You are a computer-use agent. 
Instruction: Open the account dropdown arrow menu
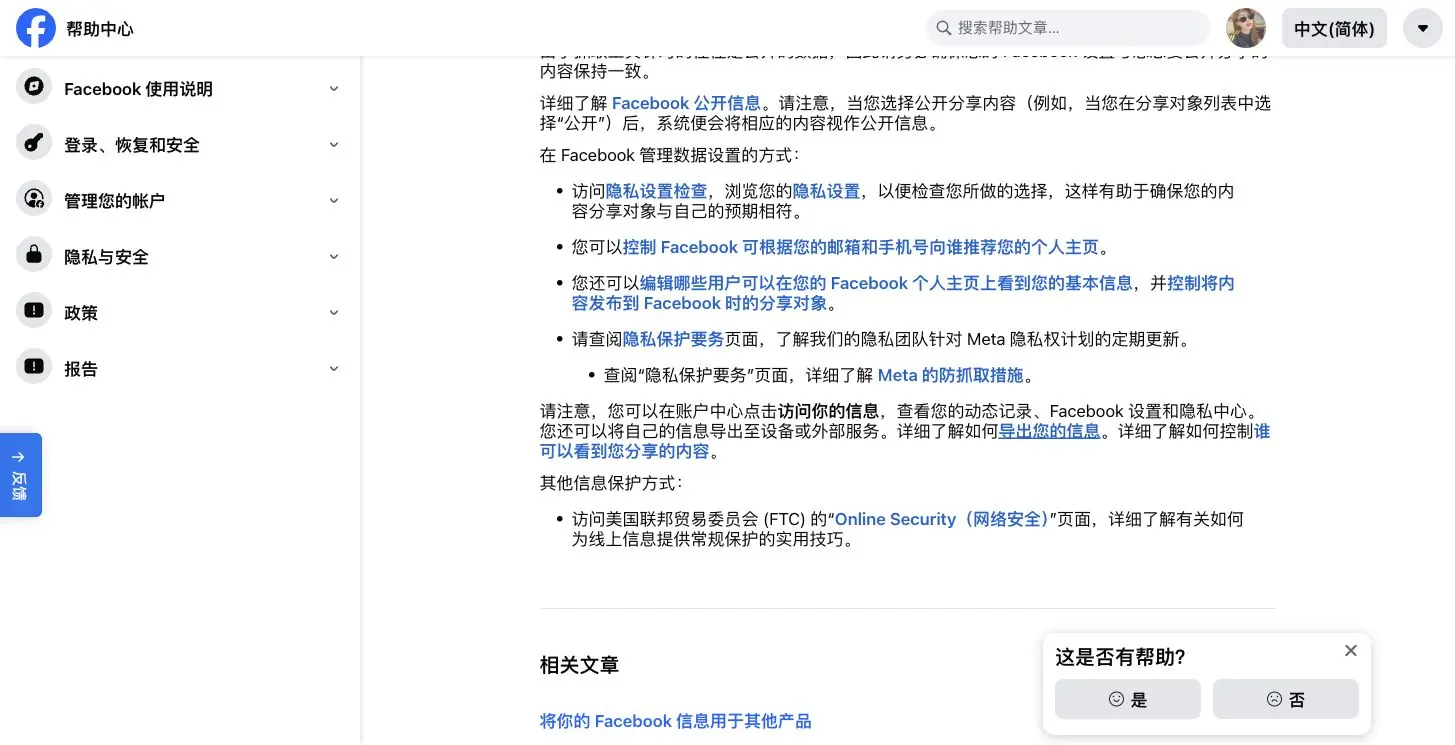pos(1422,28)
